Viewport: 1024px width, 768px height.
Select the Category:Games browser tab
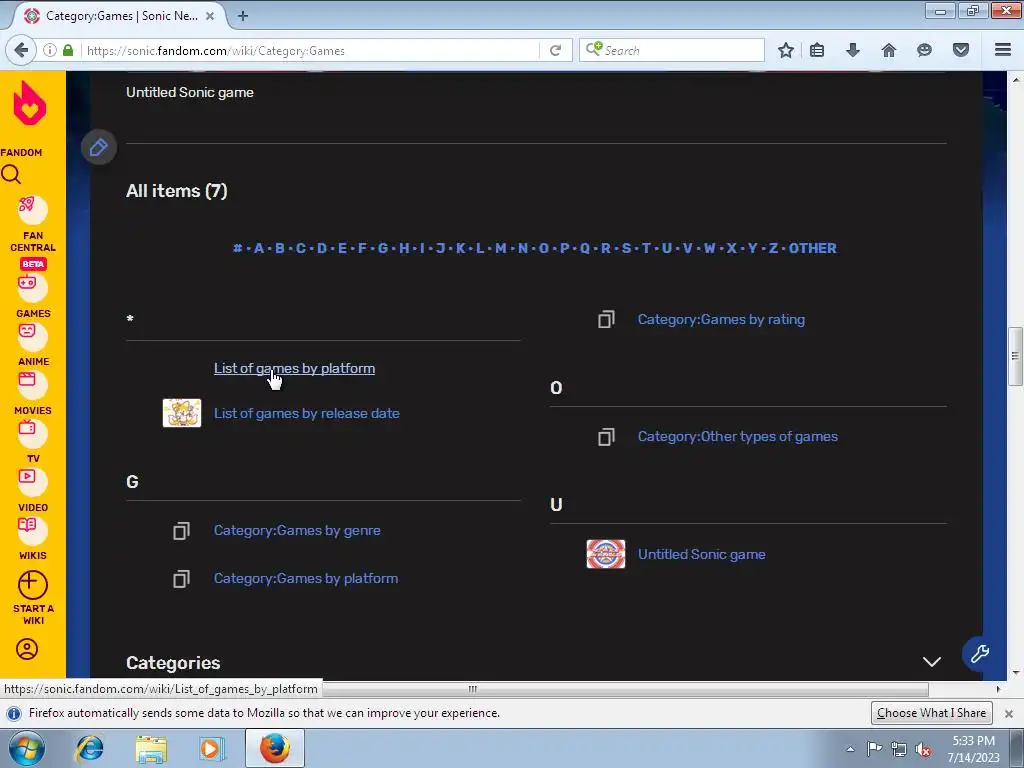[121, 16]
